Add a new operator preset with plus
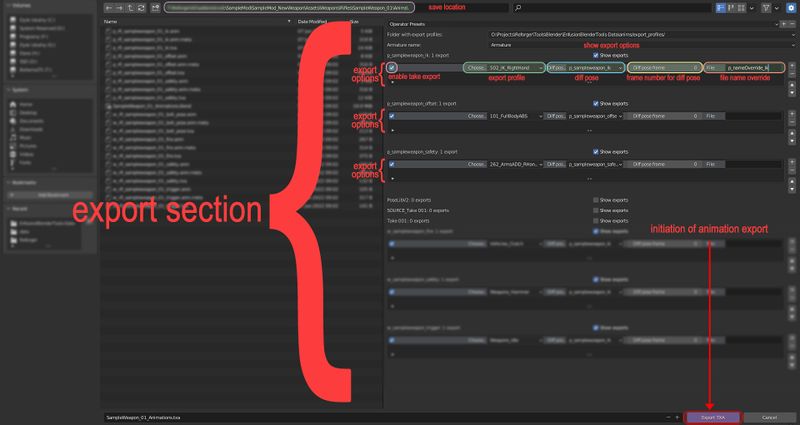This screenshot has width=800, height=425. coord(783,21)
